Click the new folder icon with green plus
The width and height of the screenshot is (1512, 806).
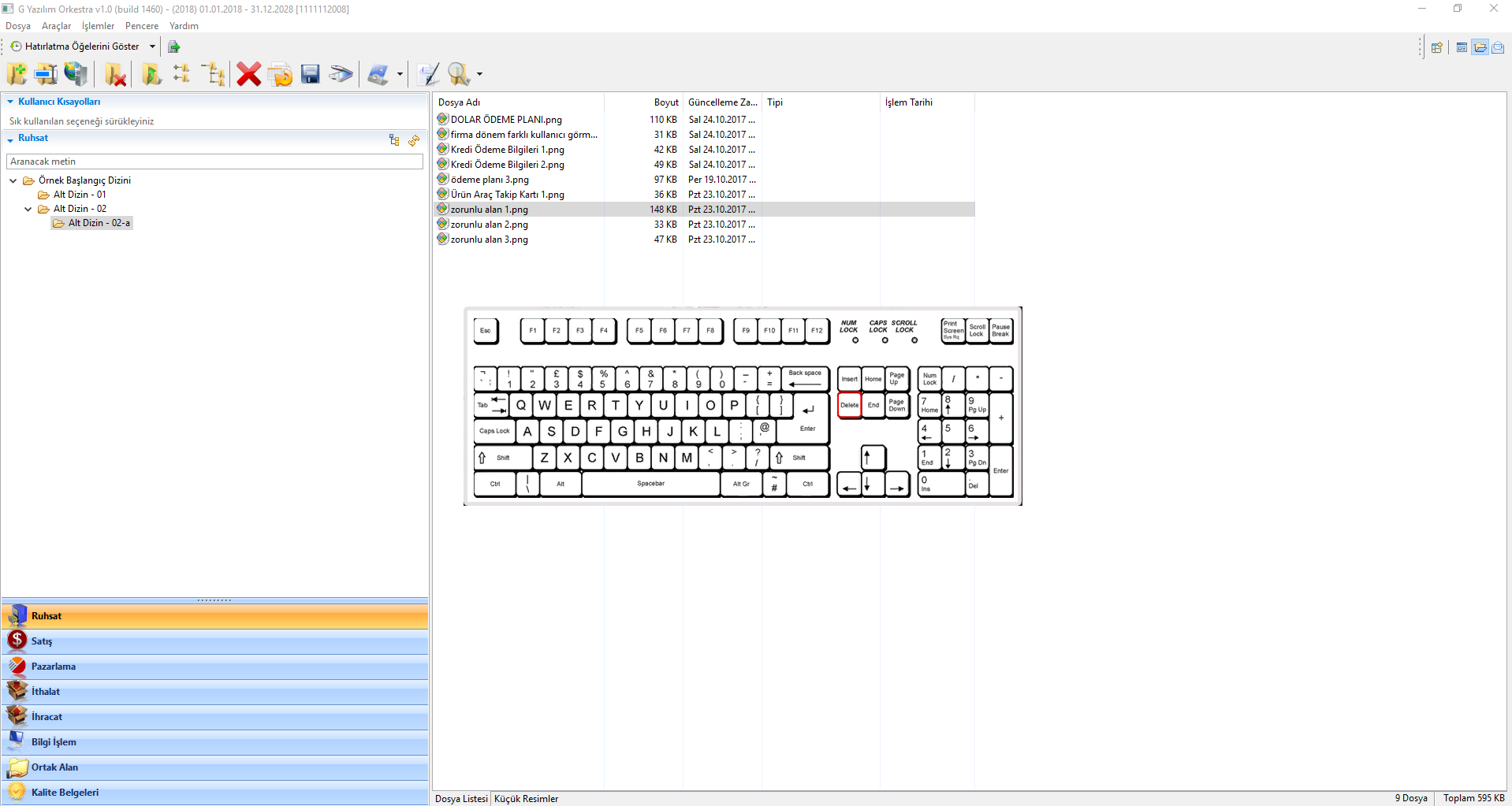[x=17, y=74]
